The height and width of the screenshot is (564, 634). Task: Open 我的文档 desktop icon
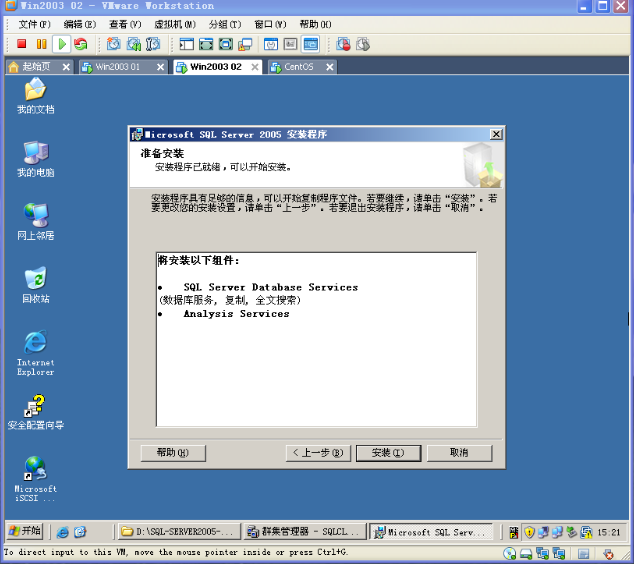(x=36, y=95)
